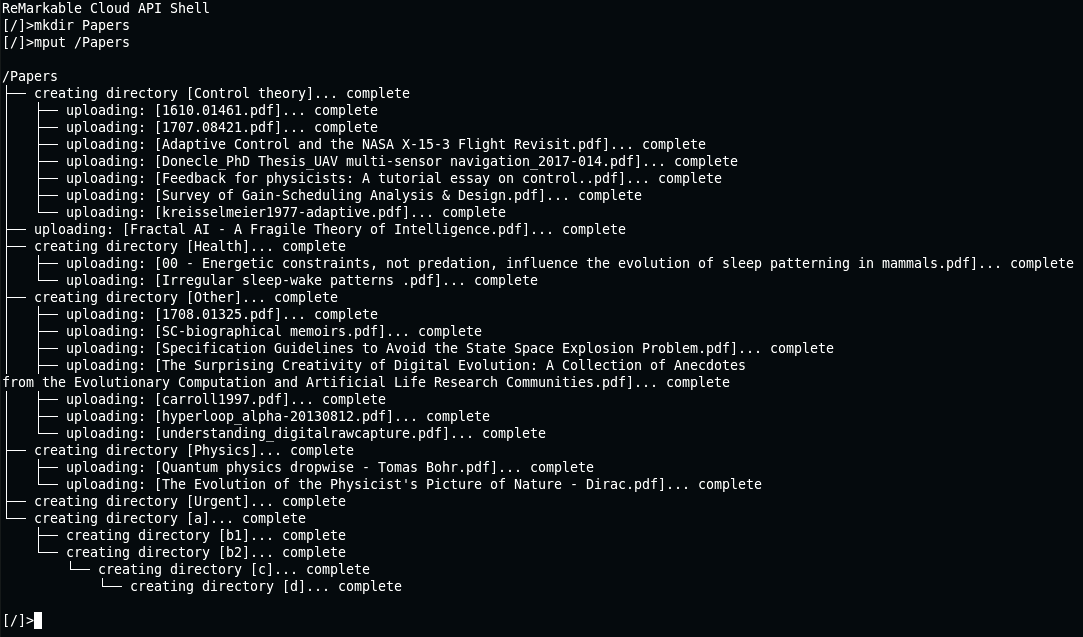Click the Control theory directory line

[222, 93]
